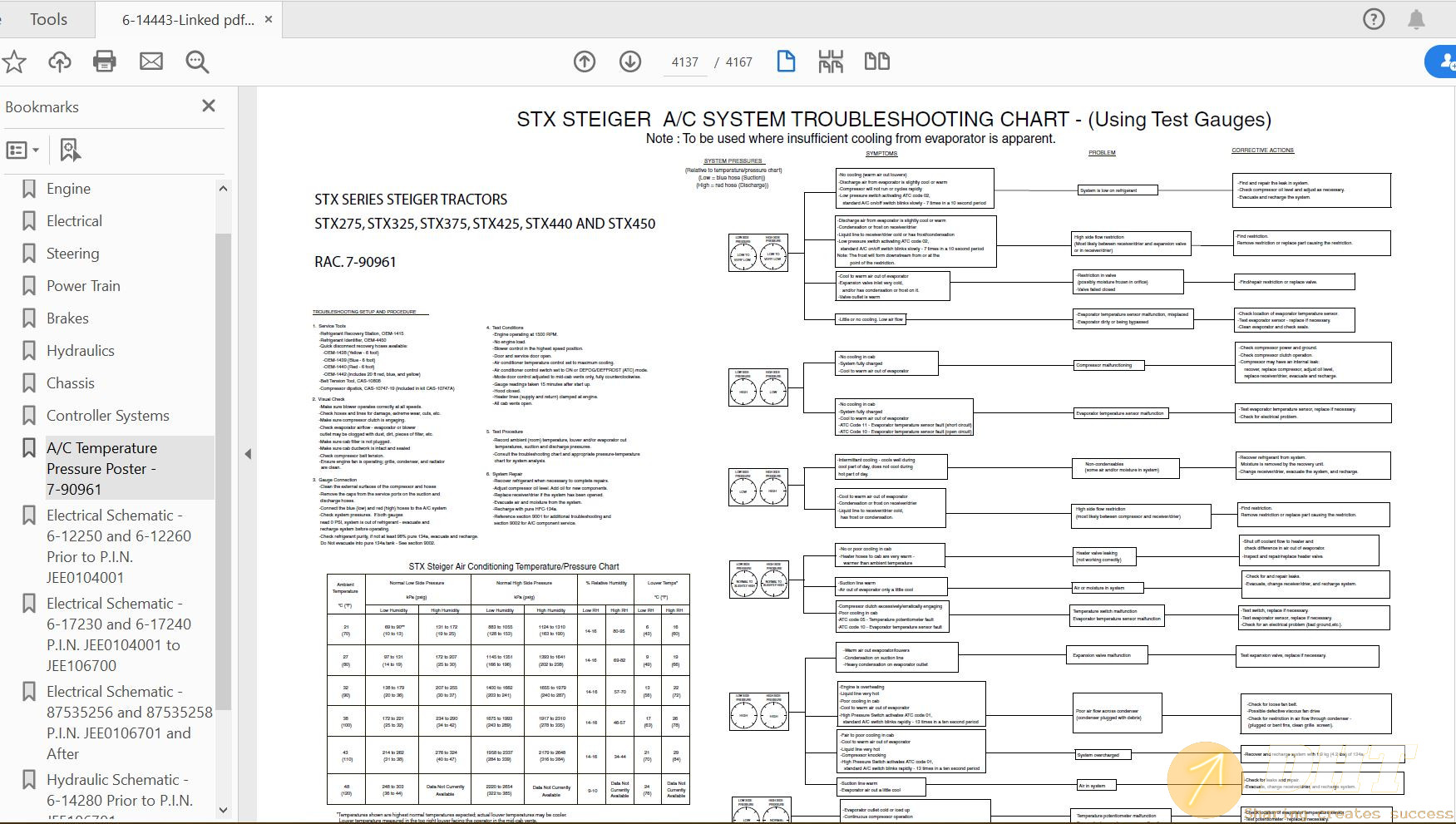Screen dimensions: 1456x824
Task: Click the heading STX SERIES STEIGER TRACTORS
Action: tap(411, 200)
